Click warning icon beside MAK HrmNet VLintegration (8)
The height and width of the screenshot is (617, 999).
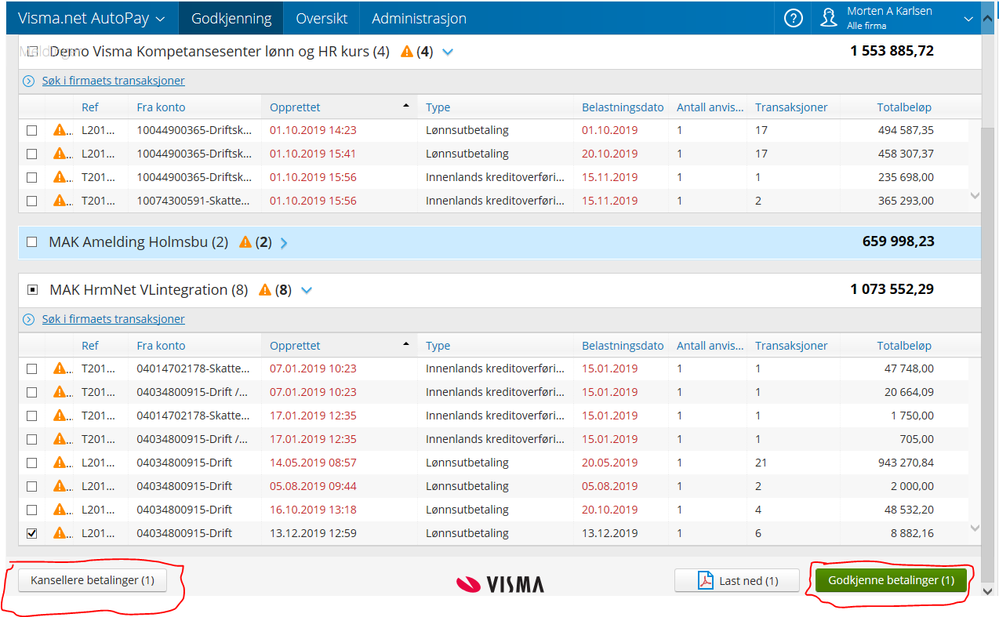[x=265, y=290]
